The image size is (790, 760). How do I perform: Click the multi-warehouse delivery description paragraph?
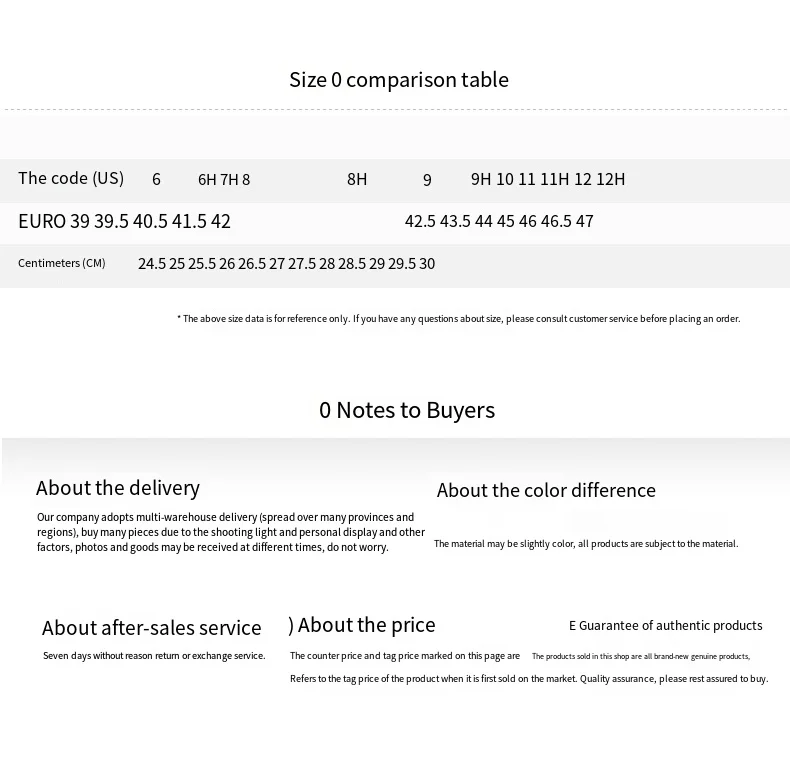coord(231,532)
